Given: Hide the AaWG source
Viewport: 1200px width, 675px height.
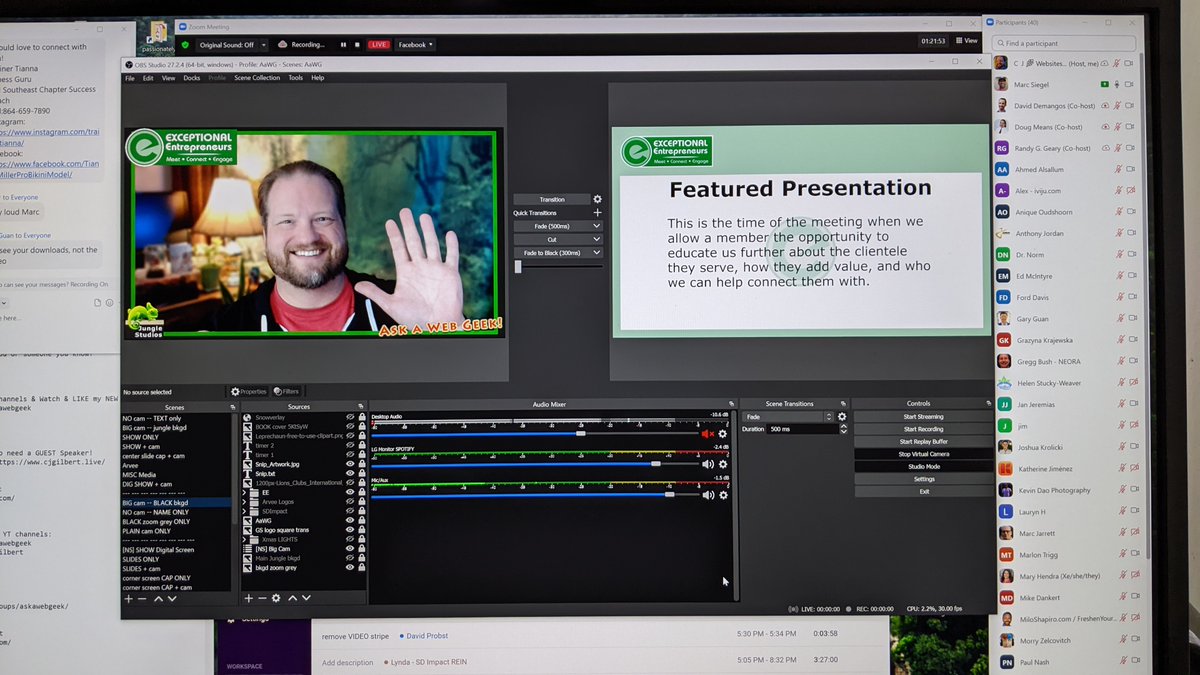Looking at the screenshot, I should 350,520.
